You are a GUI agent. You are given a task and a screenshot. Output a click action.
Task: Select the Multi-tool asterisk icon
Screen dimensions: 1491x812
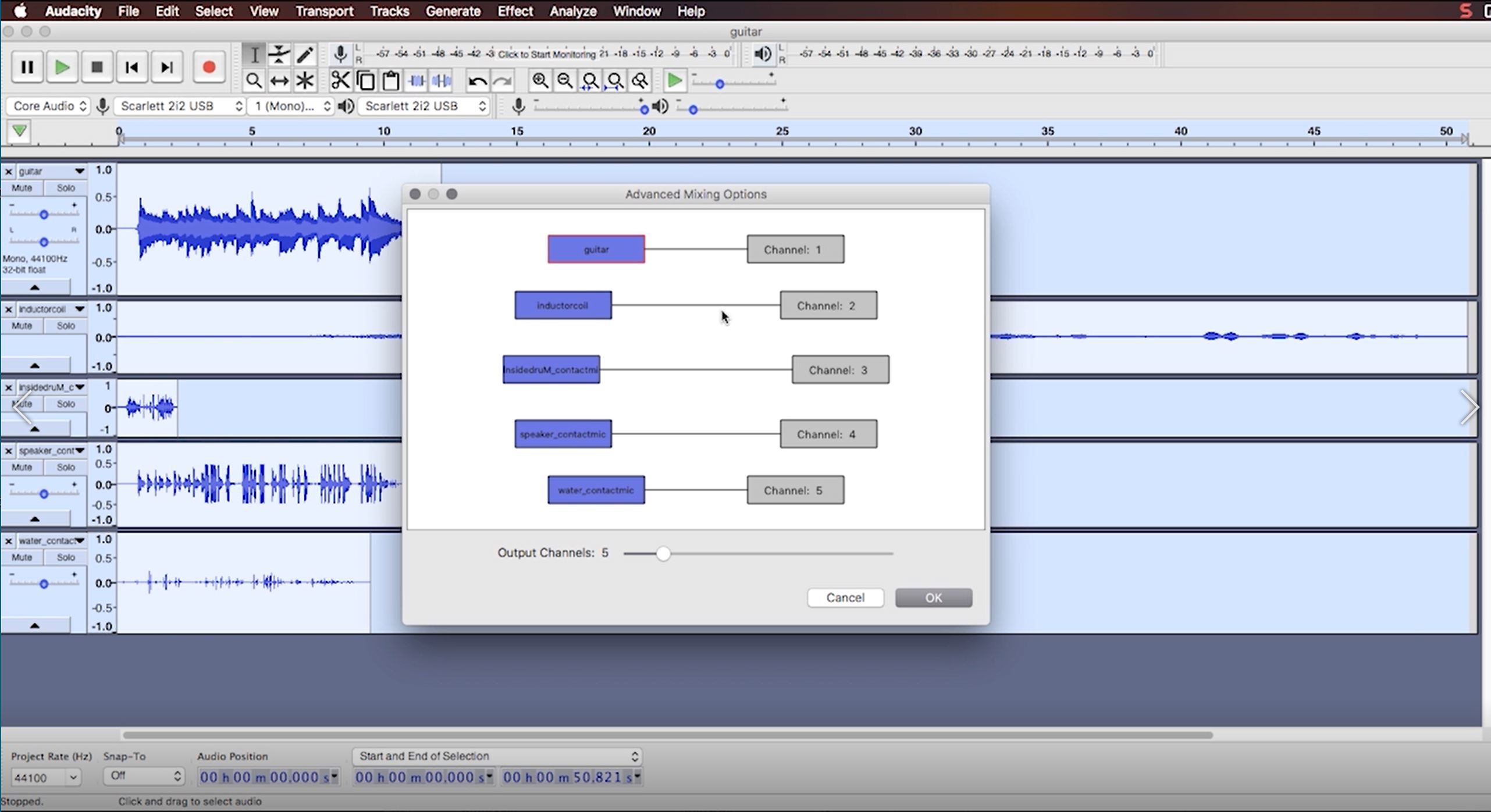(305, 81)
